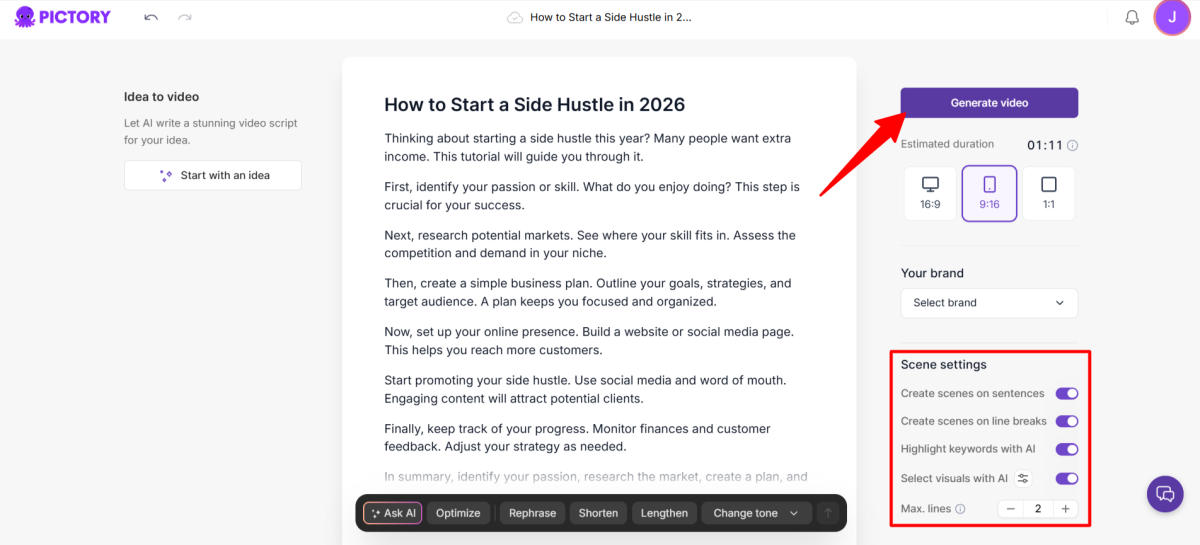This screenshot has height=545, width=1200.
Task: Open the user profile avatar
Action: click(x=1171, y=18)
